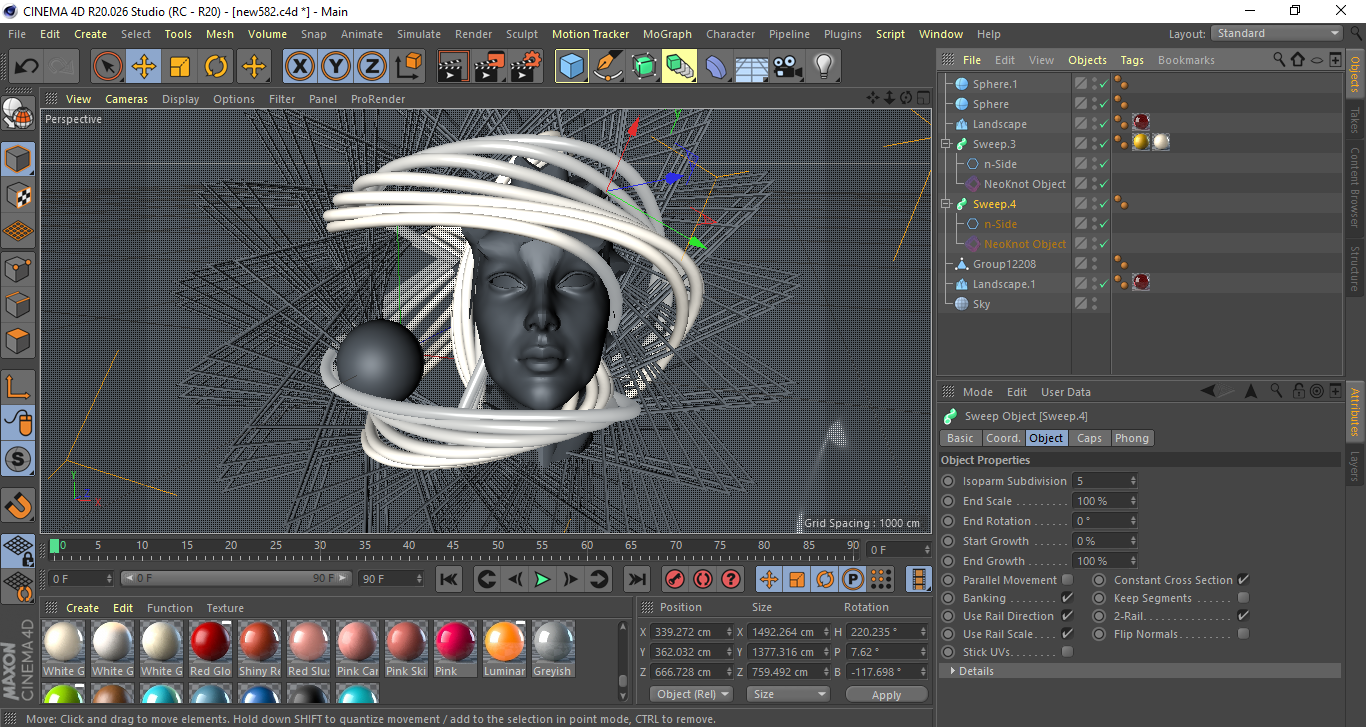This screenshot has width=1366, height=727.
Task: Activate the Rotate tool
Action: pos(216,67)
